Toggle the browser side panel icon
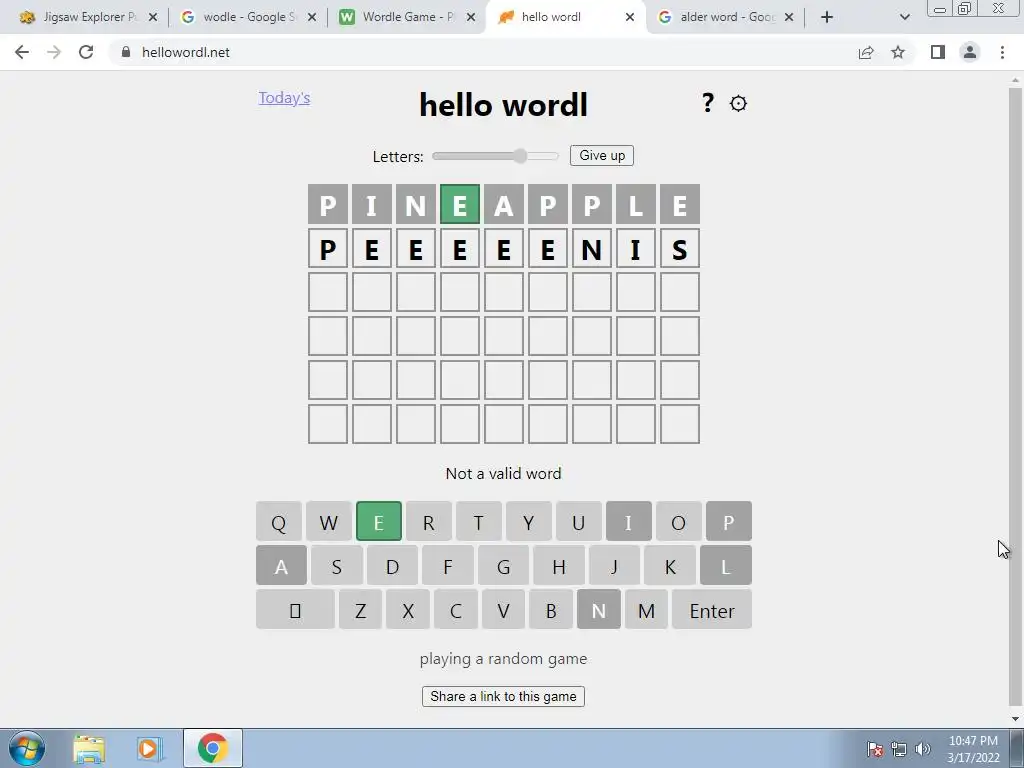Viewport: 1024px width, 768px height. (x=938, y=52)
